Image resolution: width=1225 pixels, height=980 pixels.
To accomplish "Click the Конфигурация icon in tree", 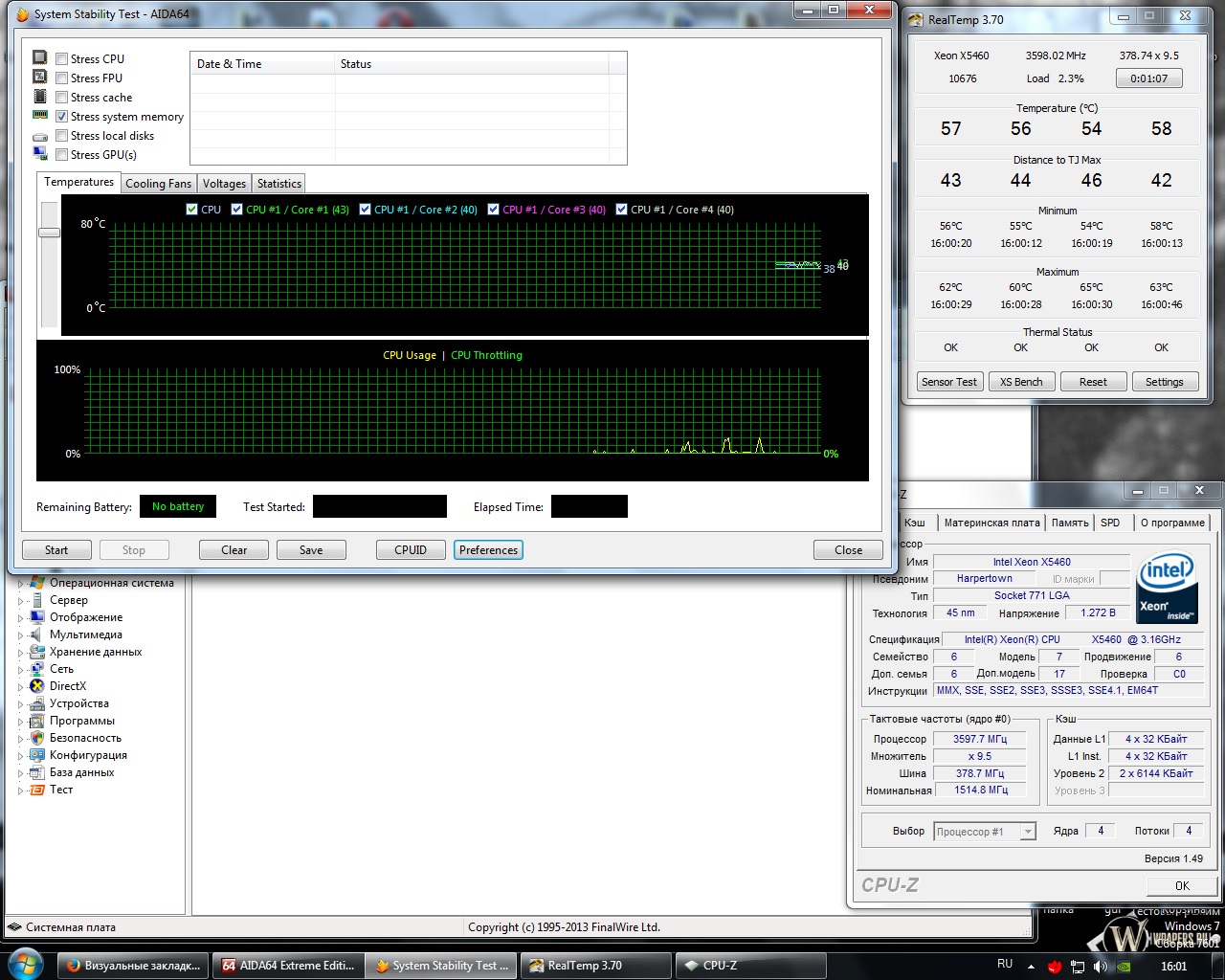I will pos(37,755).
